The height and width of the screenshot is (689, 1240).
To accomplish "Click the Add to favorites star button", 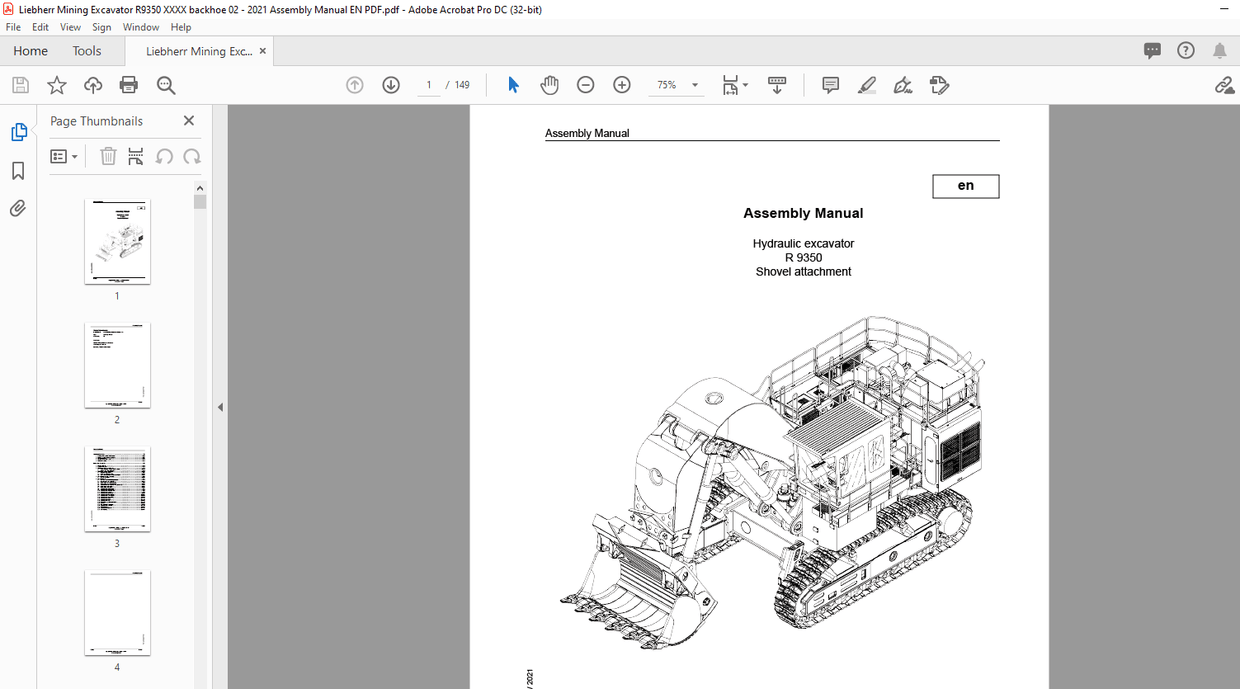I will (57, 85).
